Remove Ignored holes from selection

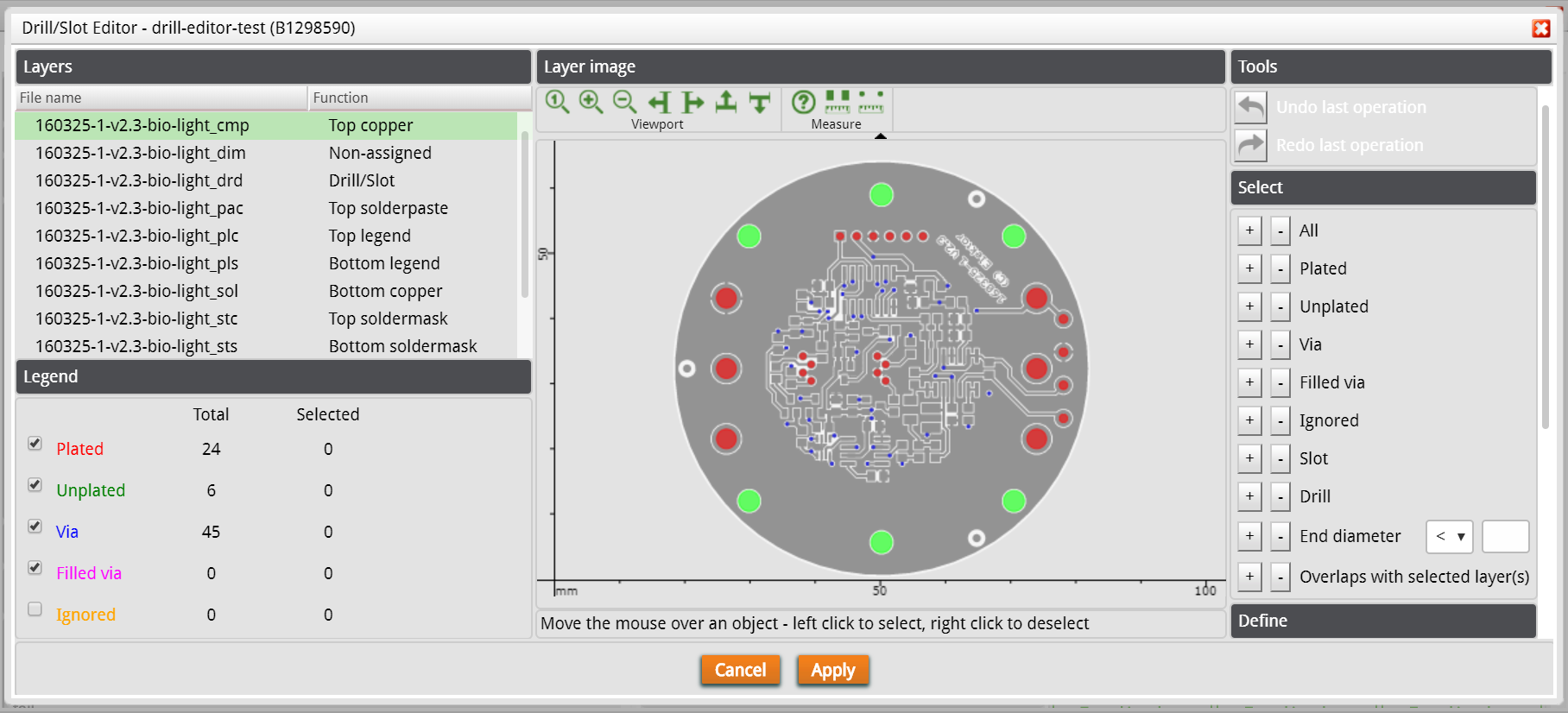1280,420
